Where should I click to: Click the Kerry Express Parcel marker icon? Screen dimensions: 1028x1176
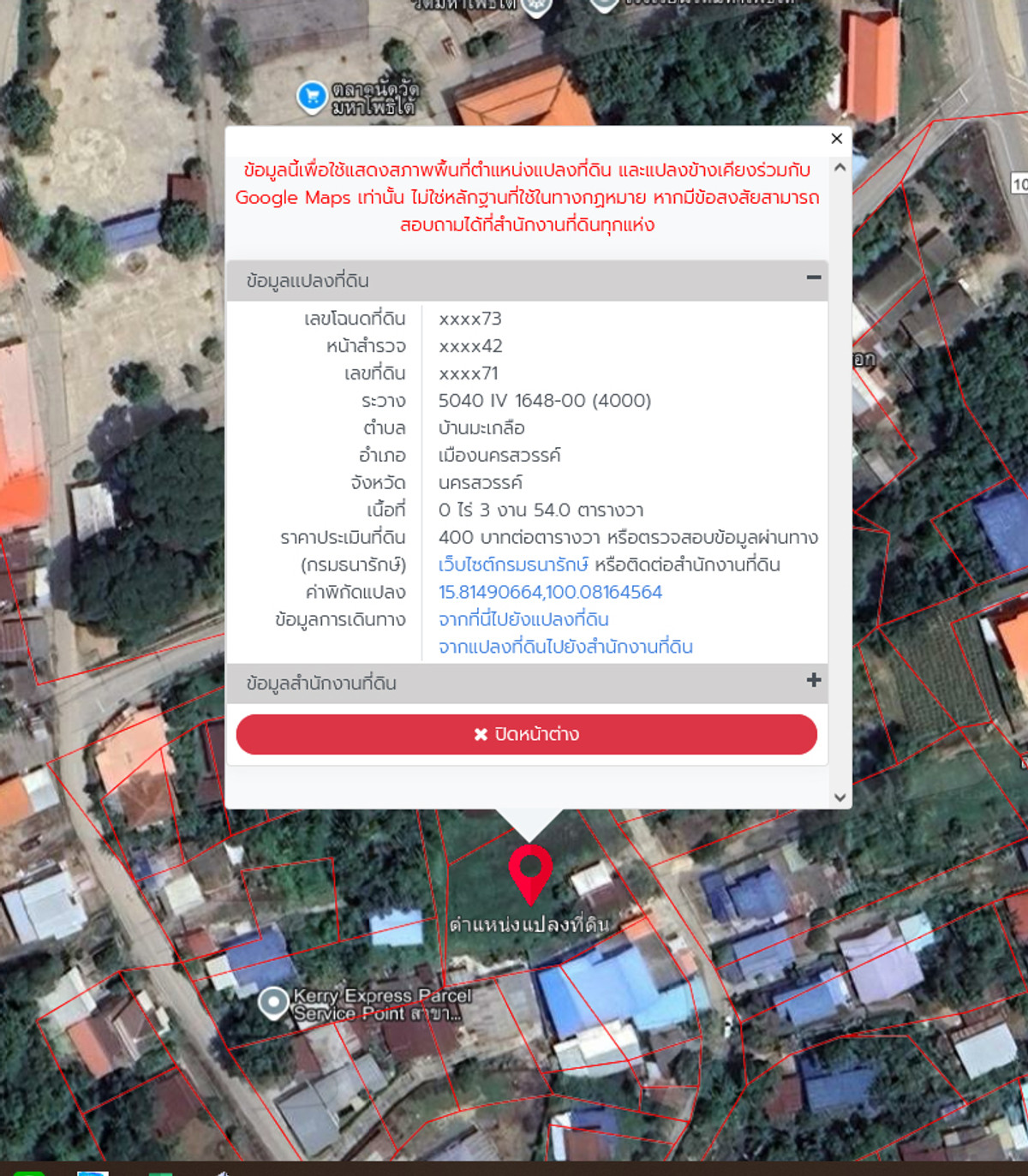273,1003
